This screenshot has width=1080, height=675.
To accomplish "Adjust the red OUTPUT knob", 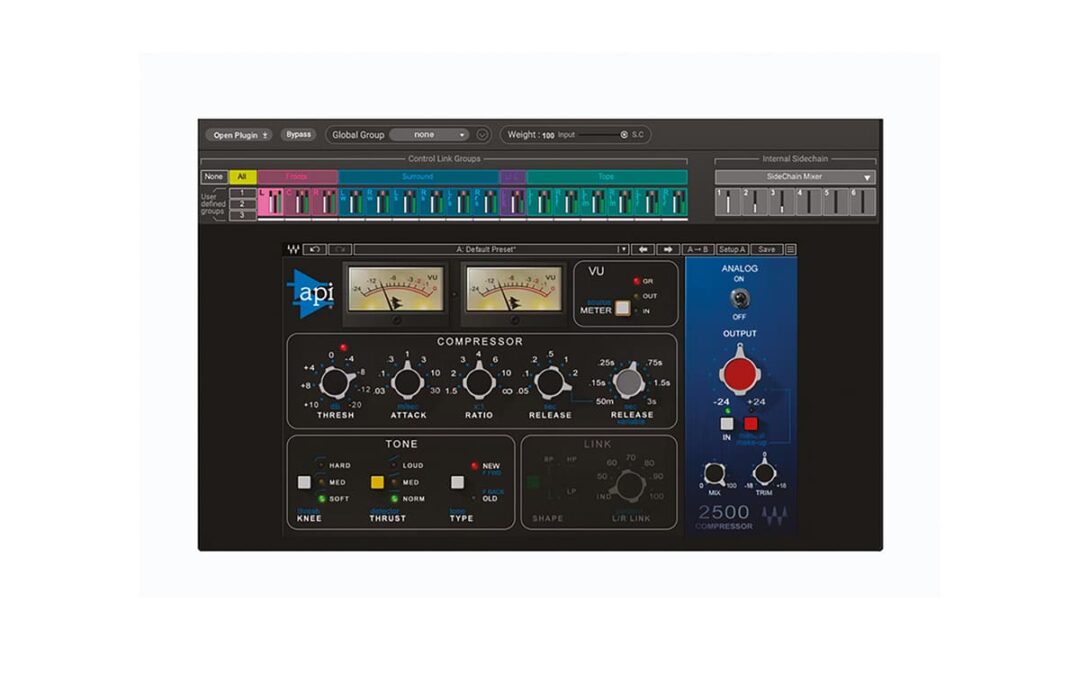I will point(740,372).
